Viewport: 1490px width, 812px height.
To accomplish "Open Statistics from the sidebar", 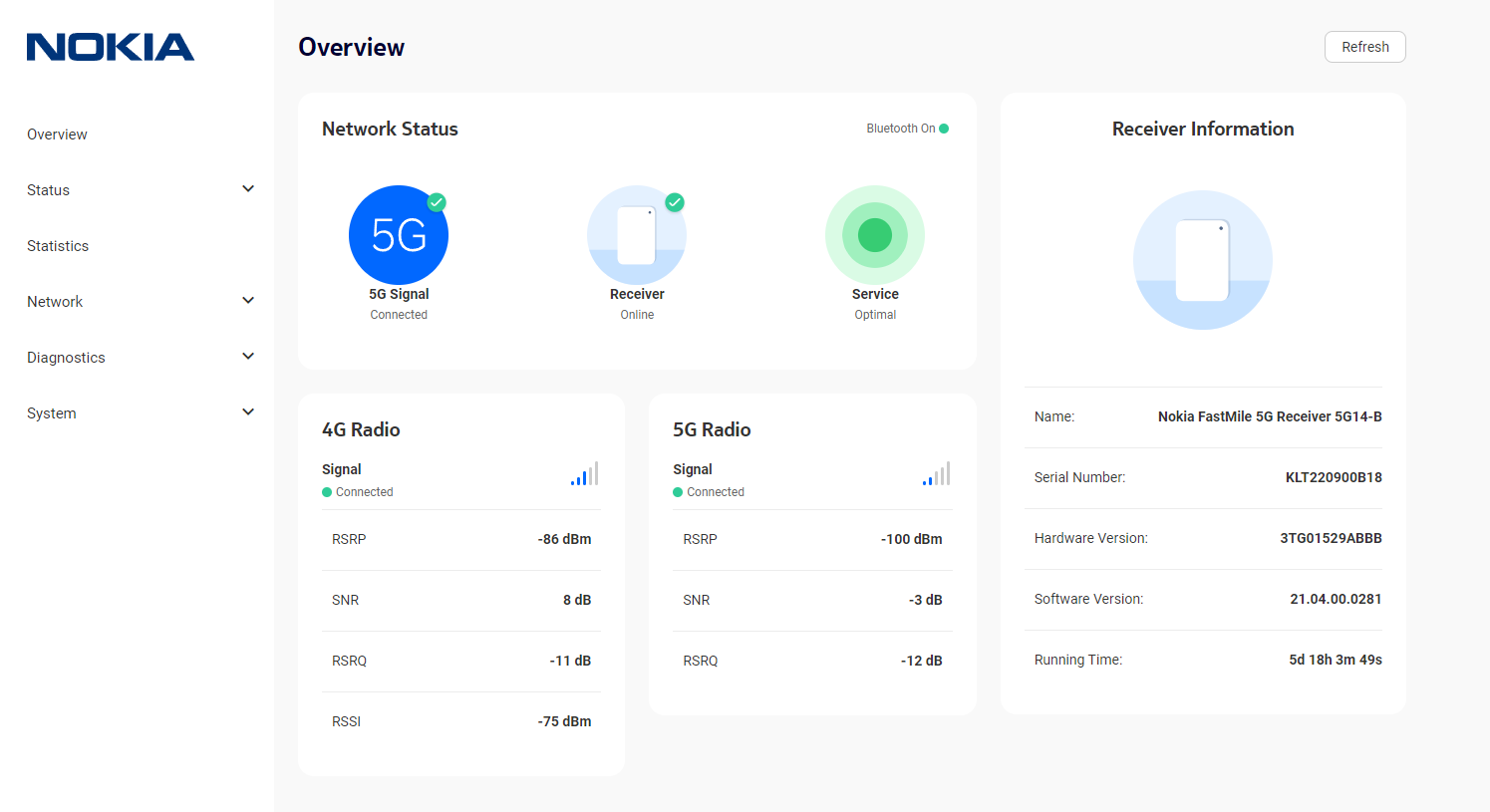I will tap(58, 246).
